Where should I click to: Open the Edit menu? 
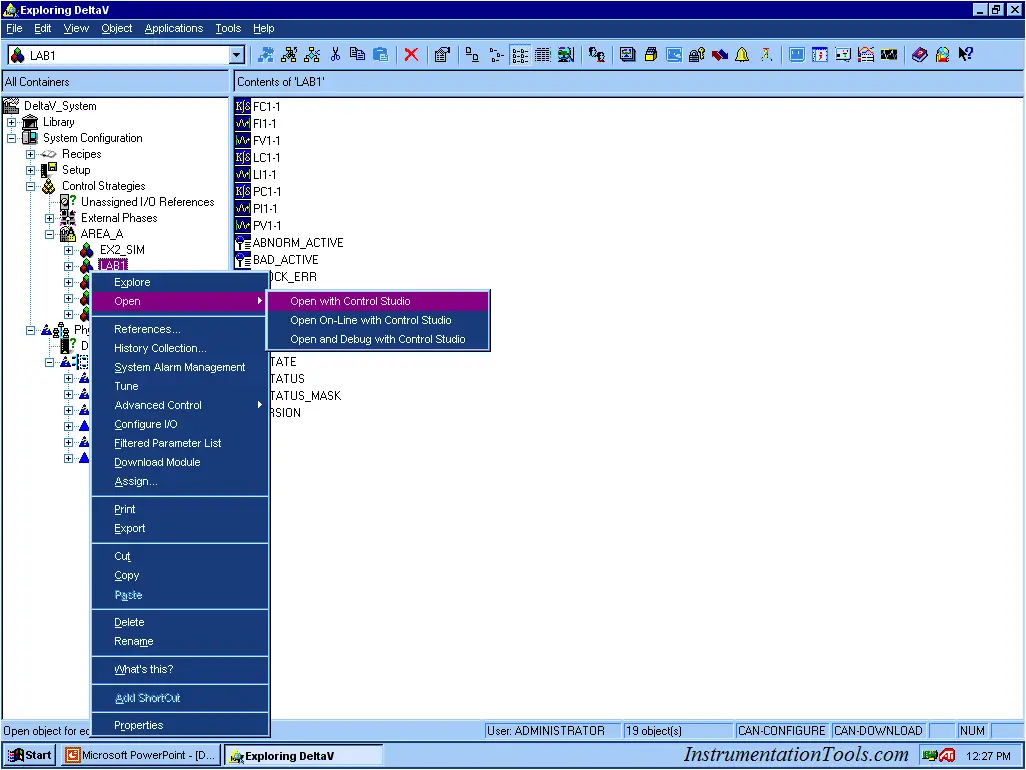[x=43, y=28]
